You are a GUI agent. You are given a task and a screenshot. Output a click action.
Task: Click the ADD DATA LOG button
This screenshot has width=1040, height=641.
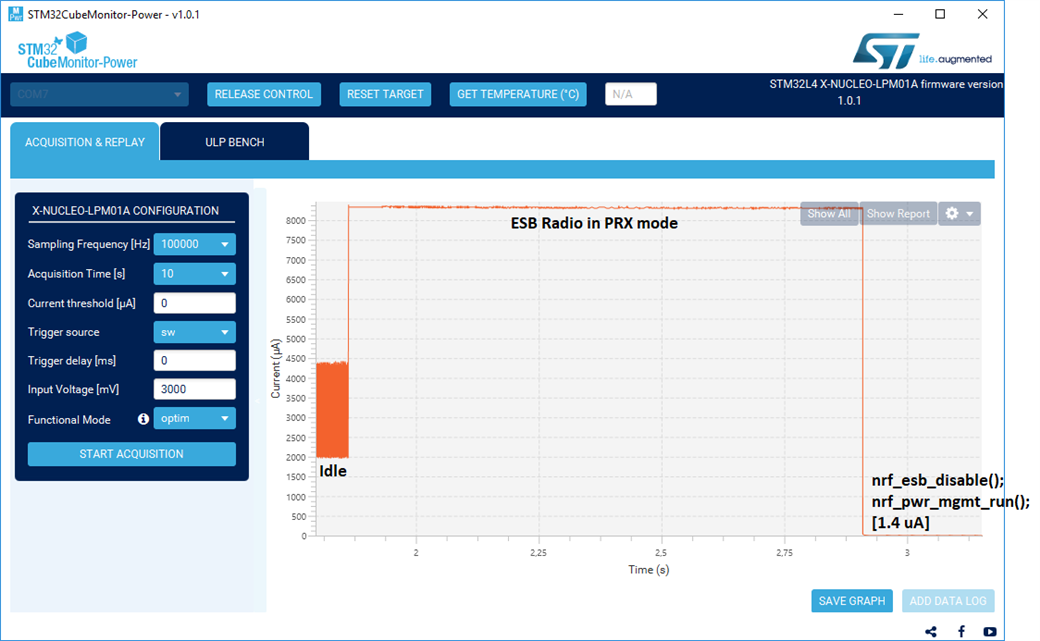[x=948, y=601]
